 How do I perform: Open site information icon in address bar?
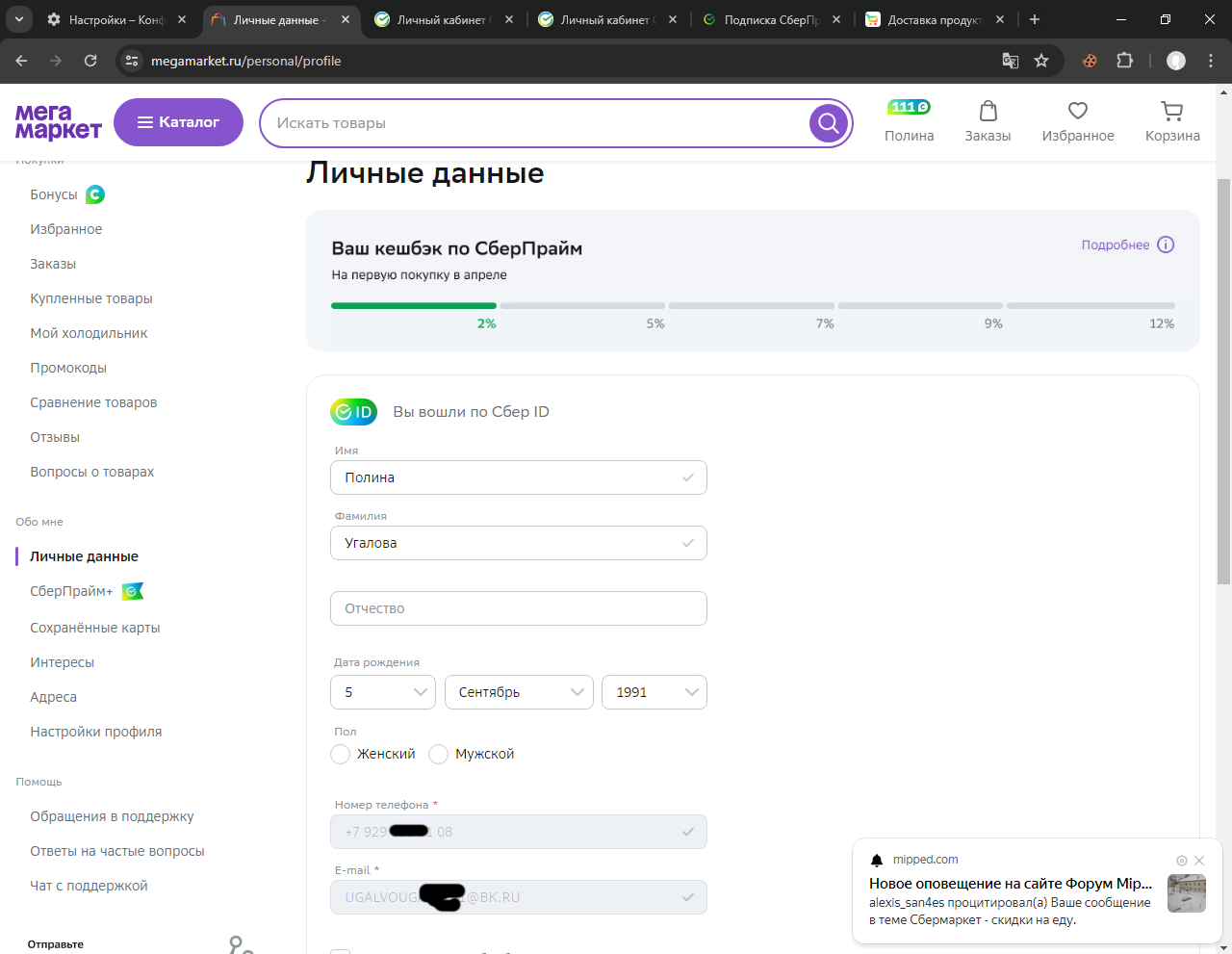coord(133,61)
